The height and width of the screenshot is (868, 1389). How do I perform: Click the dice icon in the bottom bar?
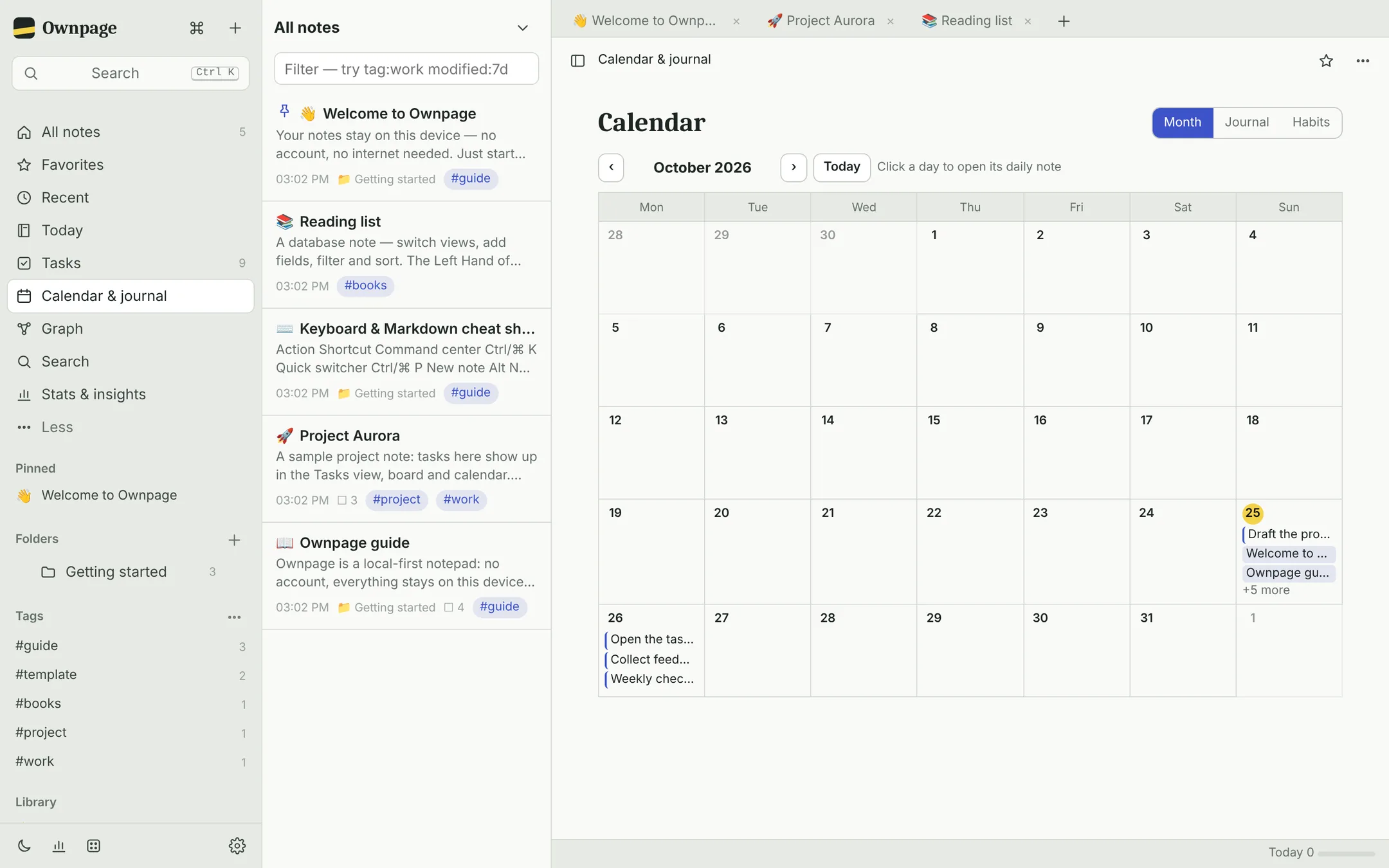click(x=93, y=845)
